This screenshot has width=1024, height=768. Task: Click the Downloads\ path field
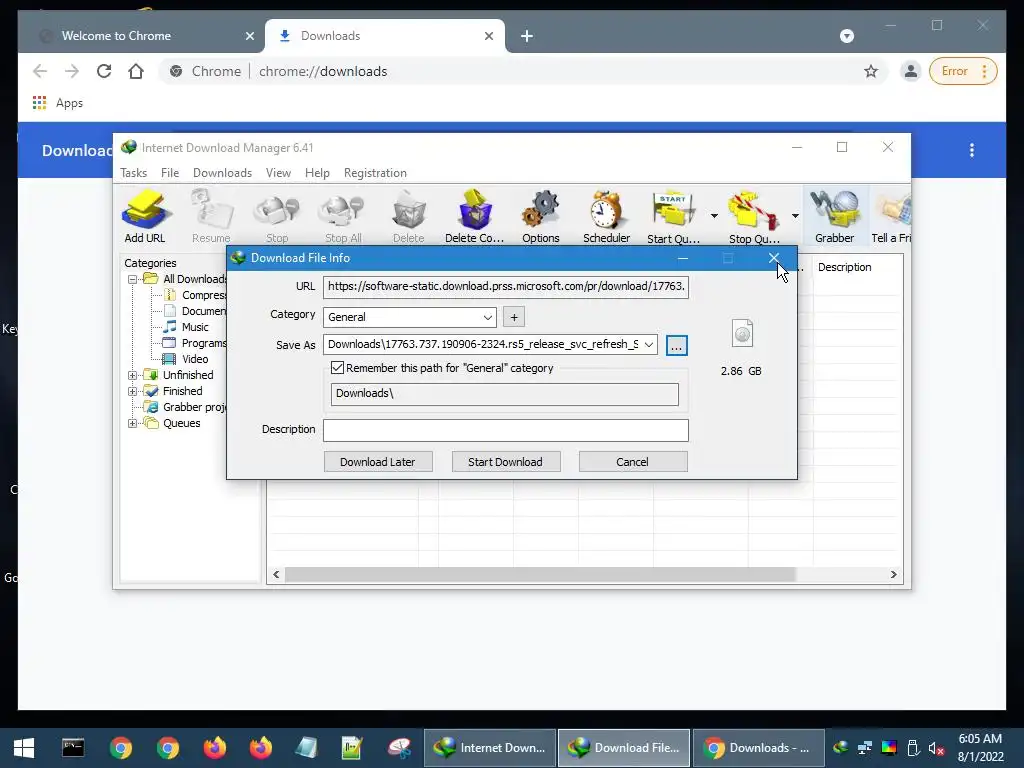[504, 394]
